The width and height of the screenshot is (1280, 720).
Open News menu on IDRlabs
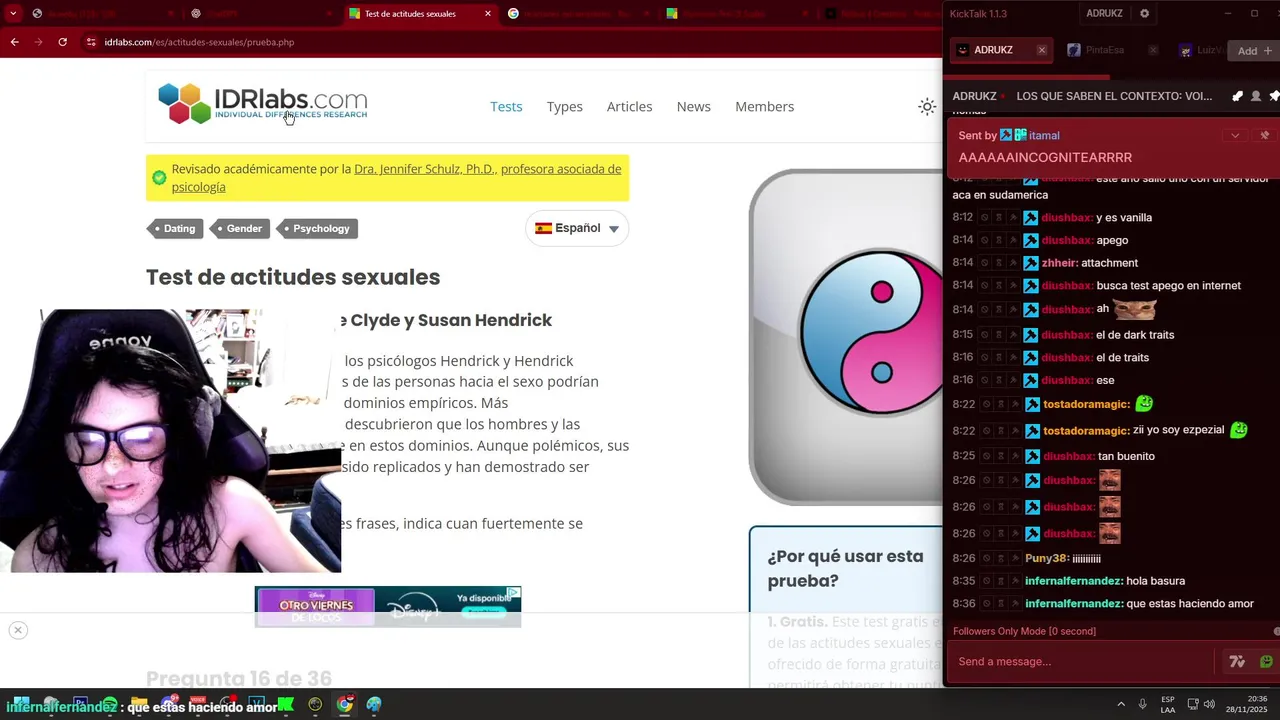(693, 107)
